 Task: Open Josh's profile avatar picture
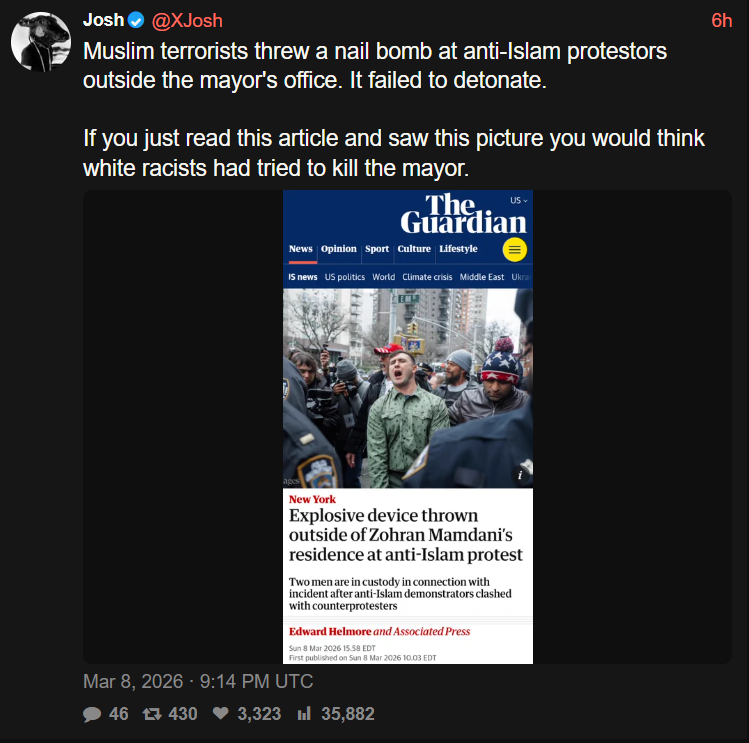[41, 42]
